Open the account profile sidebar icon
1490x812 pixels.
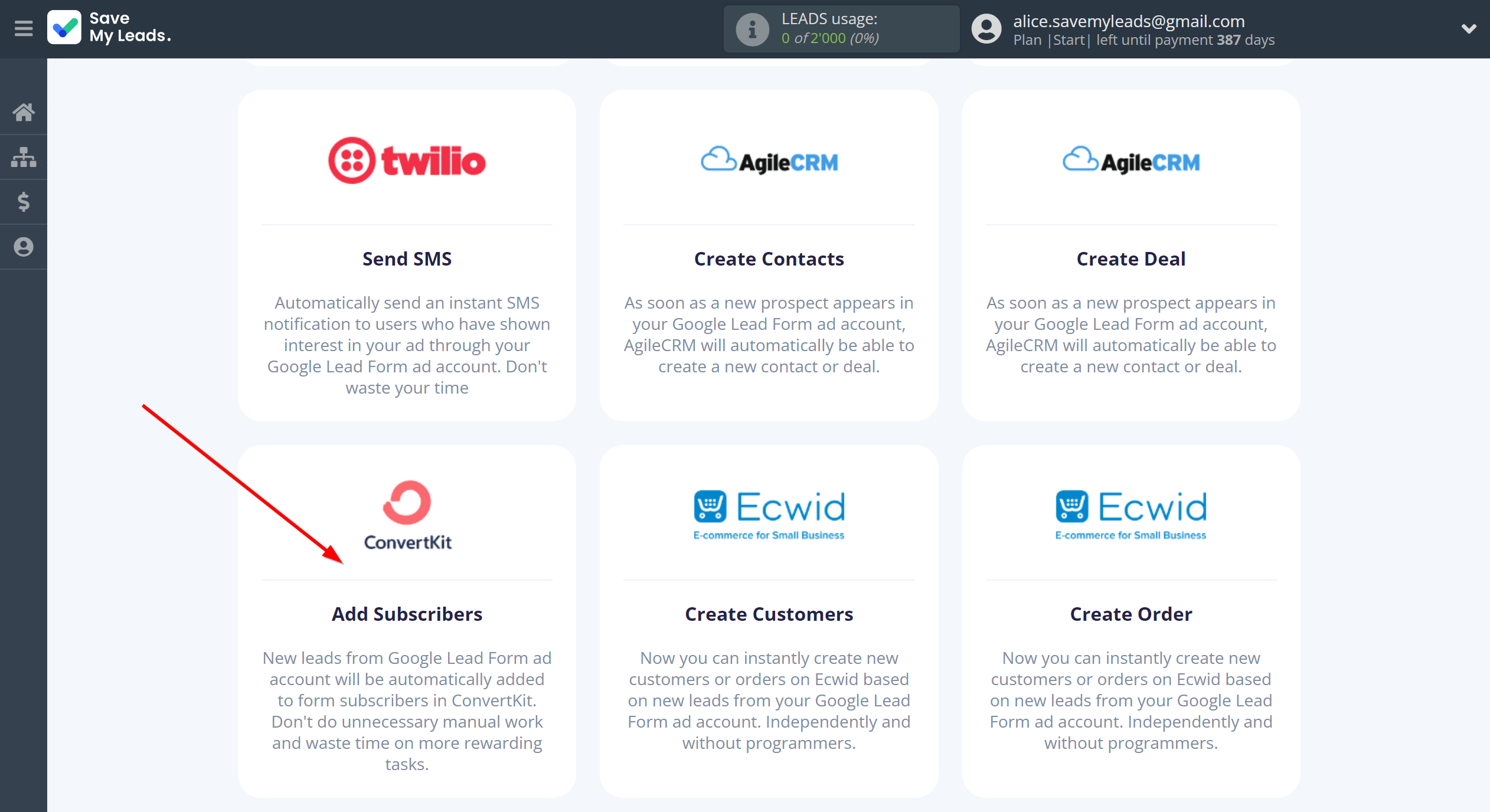click(24, 247)
